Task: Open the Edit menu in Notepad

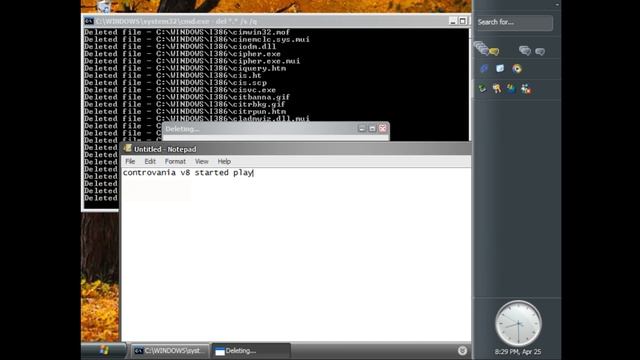Action: 150,162
